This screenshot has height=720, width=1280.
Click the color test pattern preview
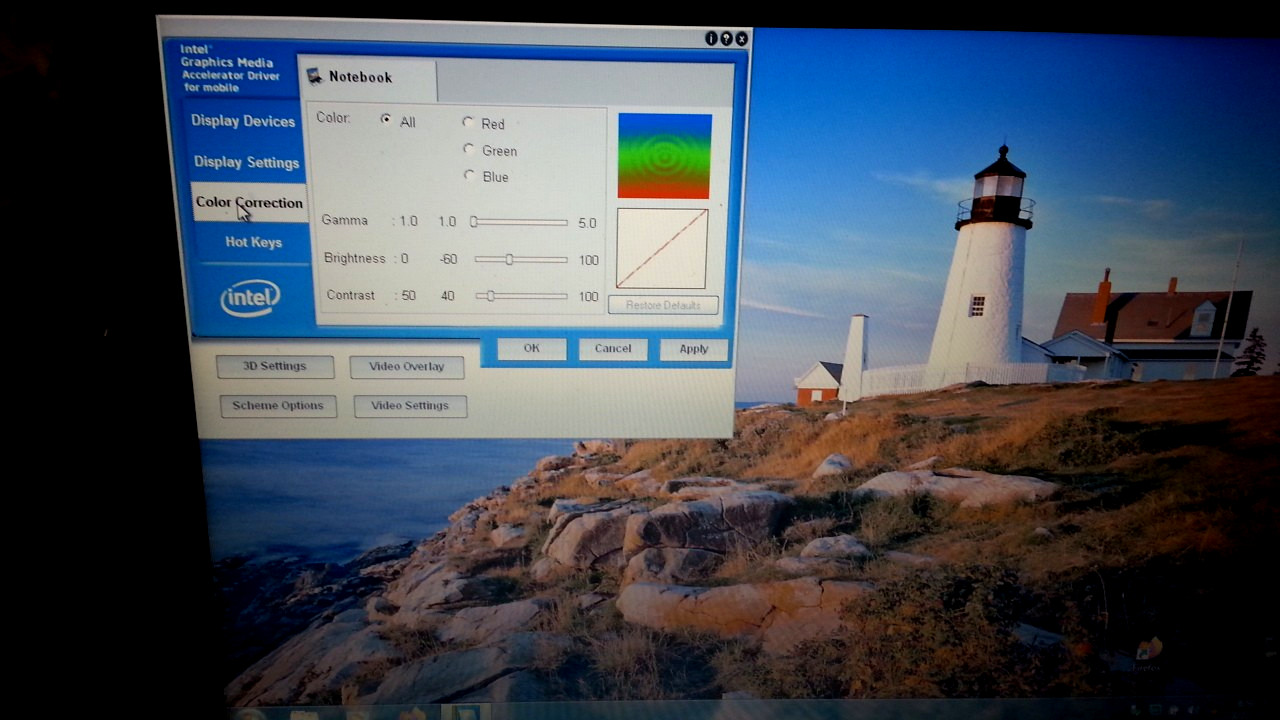(x=664, y=156)
